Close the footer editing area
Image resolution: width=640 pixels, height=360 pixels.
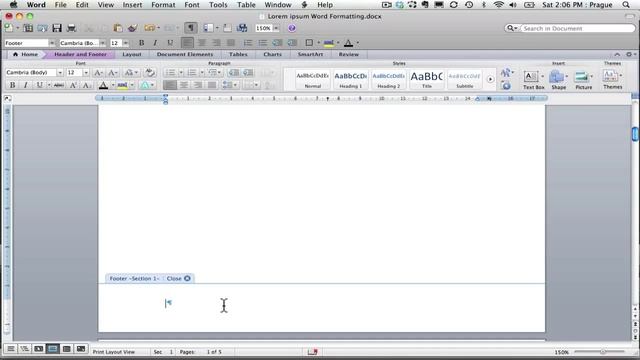[x=178, y=278]
